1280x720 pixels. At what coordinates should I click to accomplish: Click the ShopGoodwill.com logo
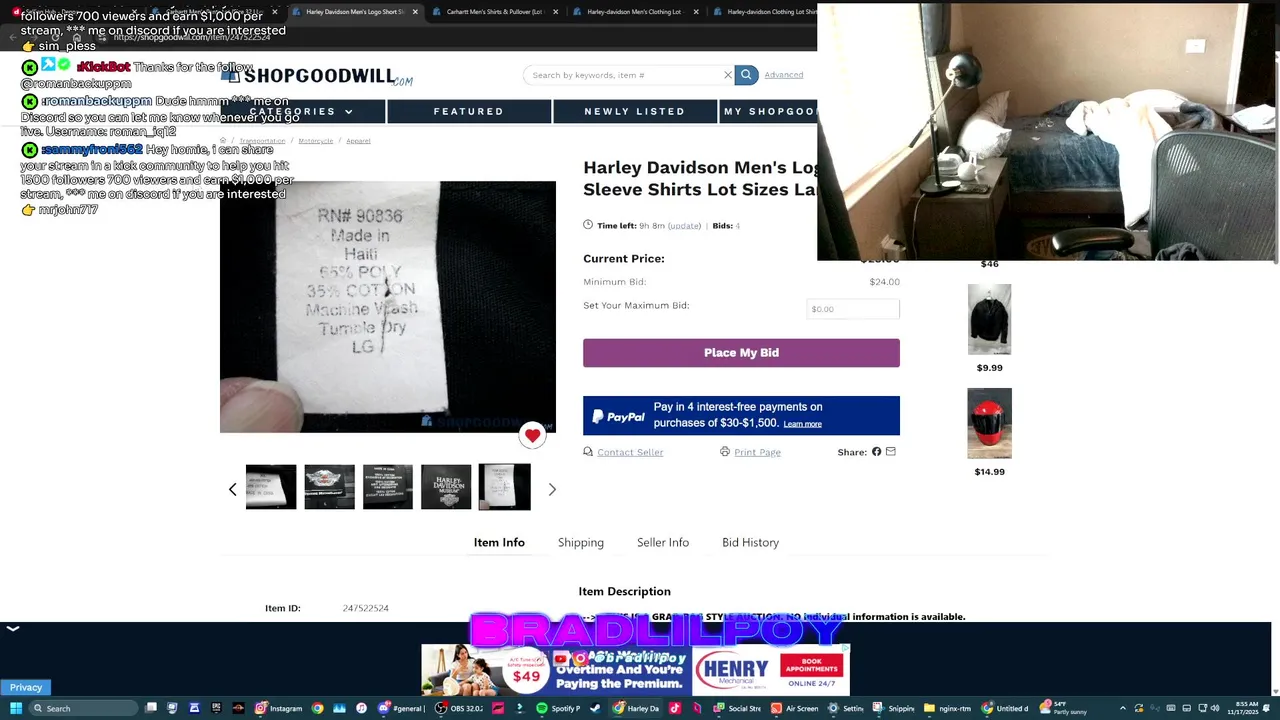click(317, 76)
